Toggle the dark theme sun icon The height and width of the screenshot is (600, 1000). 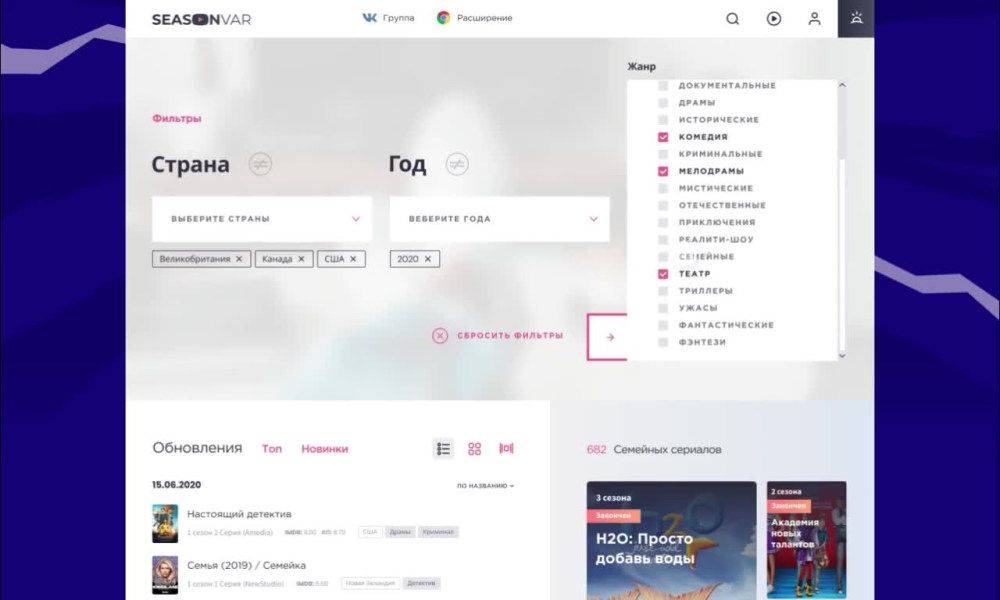tap(856, 18)
